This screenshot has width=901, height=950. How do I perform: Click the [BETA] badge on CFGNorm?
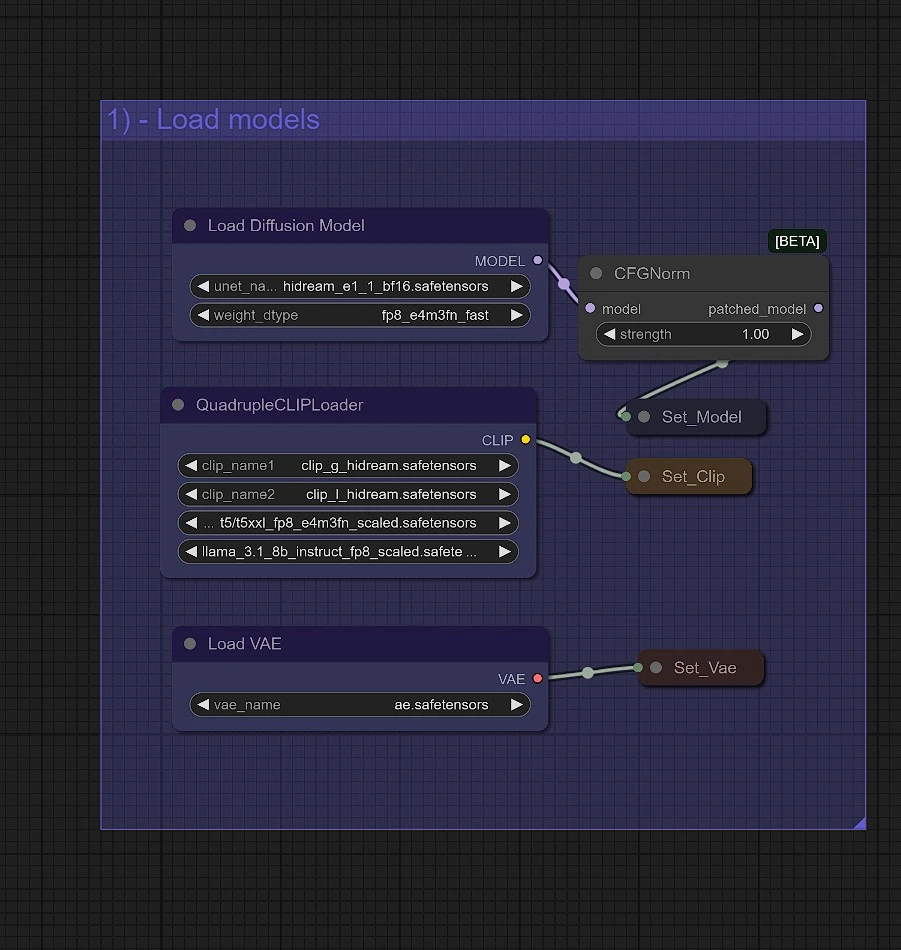click(797, 241)
